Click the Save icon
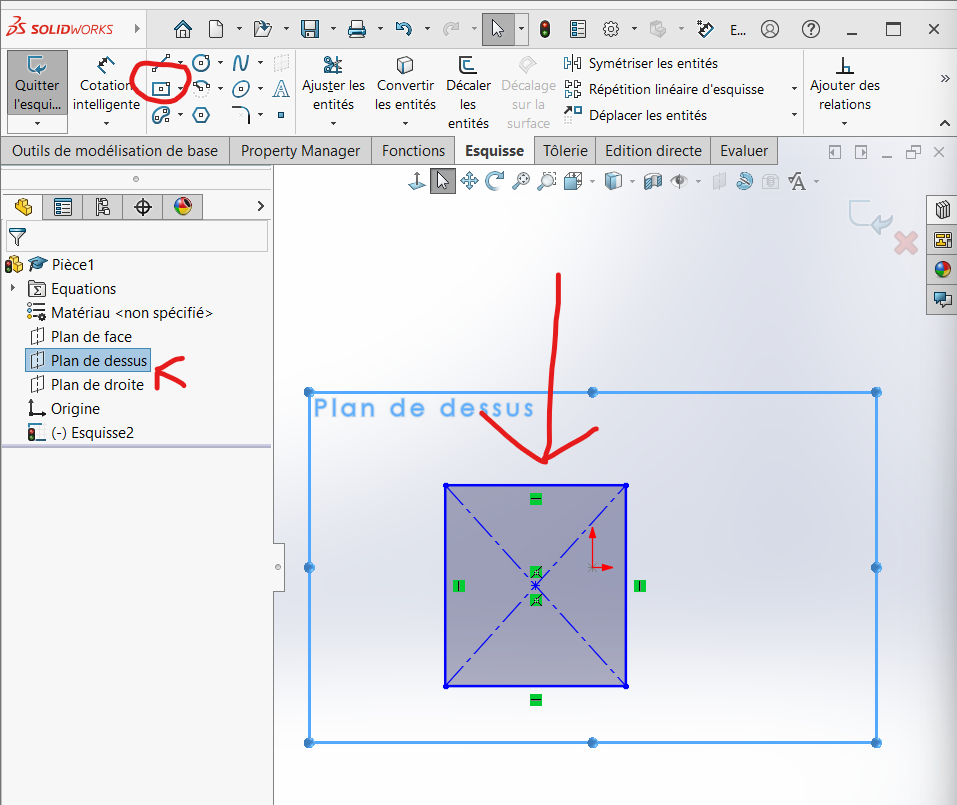Viewport: 957px width, 805px height. click(310, 29)
